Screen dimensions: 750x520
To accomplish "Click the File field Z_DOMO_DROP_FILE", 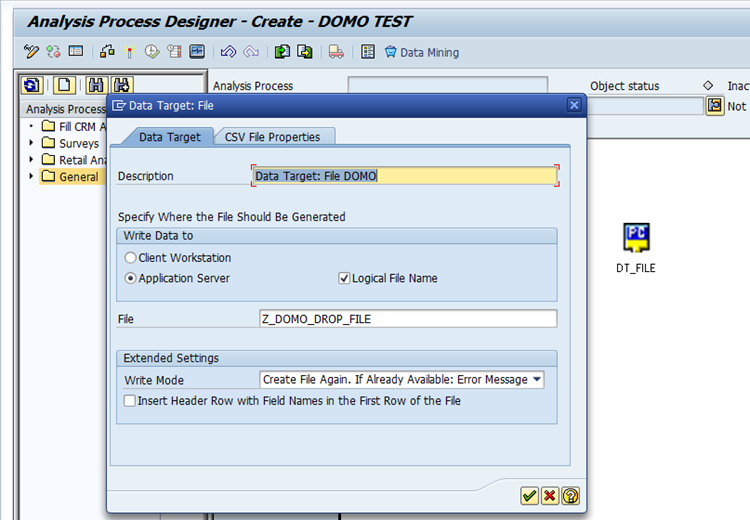I will 408,319.
